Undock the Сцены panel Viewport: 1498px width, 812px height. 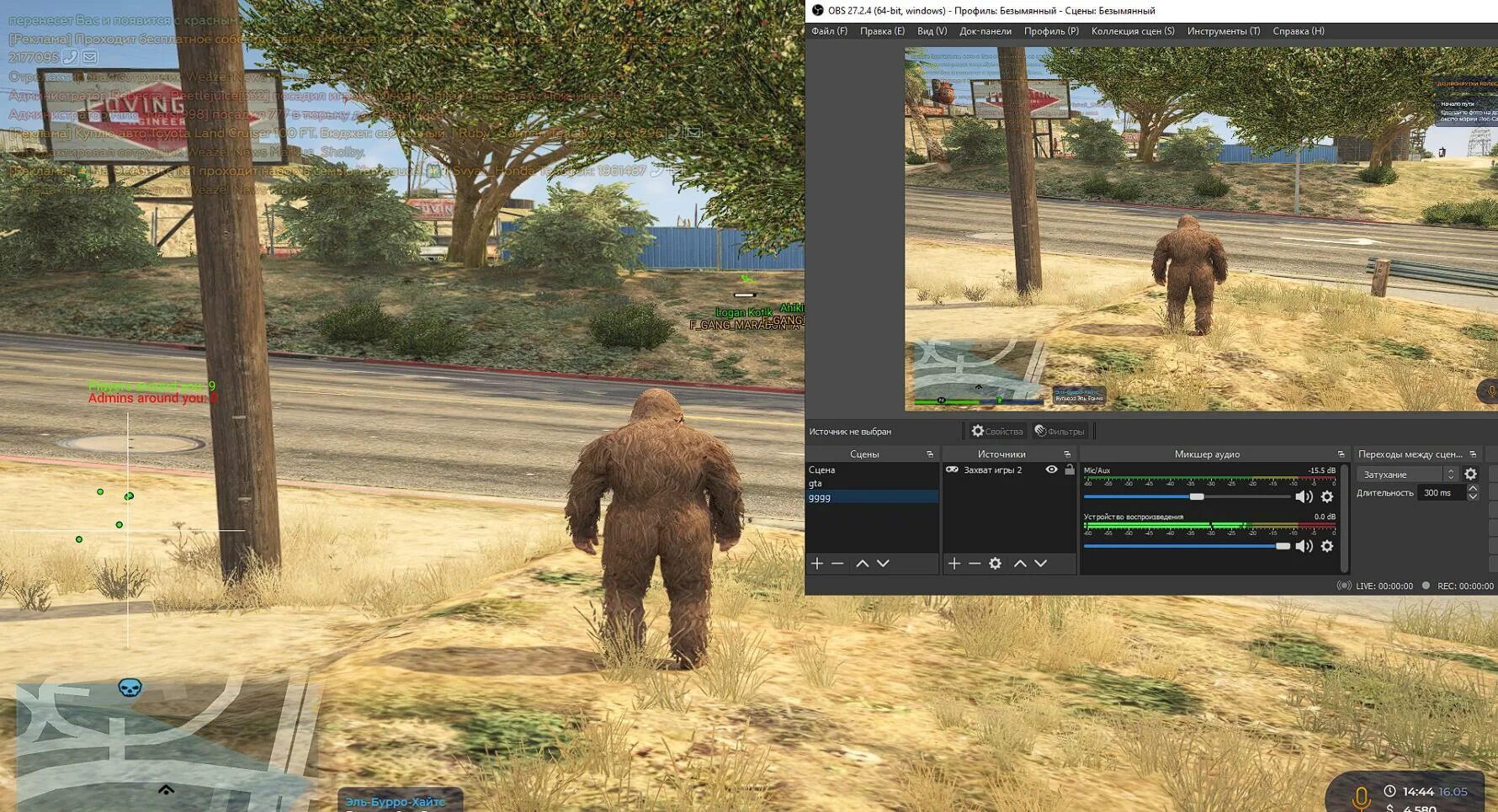pyautogui.click(x=930, y=454)
